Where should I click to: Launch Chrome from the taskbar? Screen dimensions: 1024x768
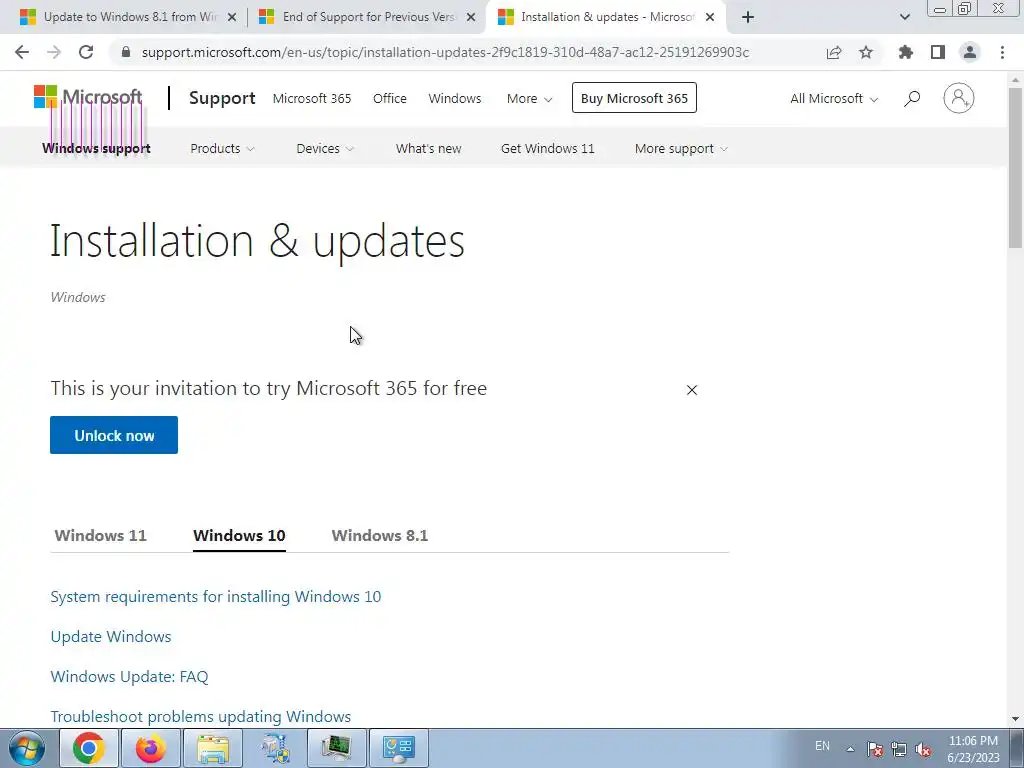(89, 748)
